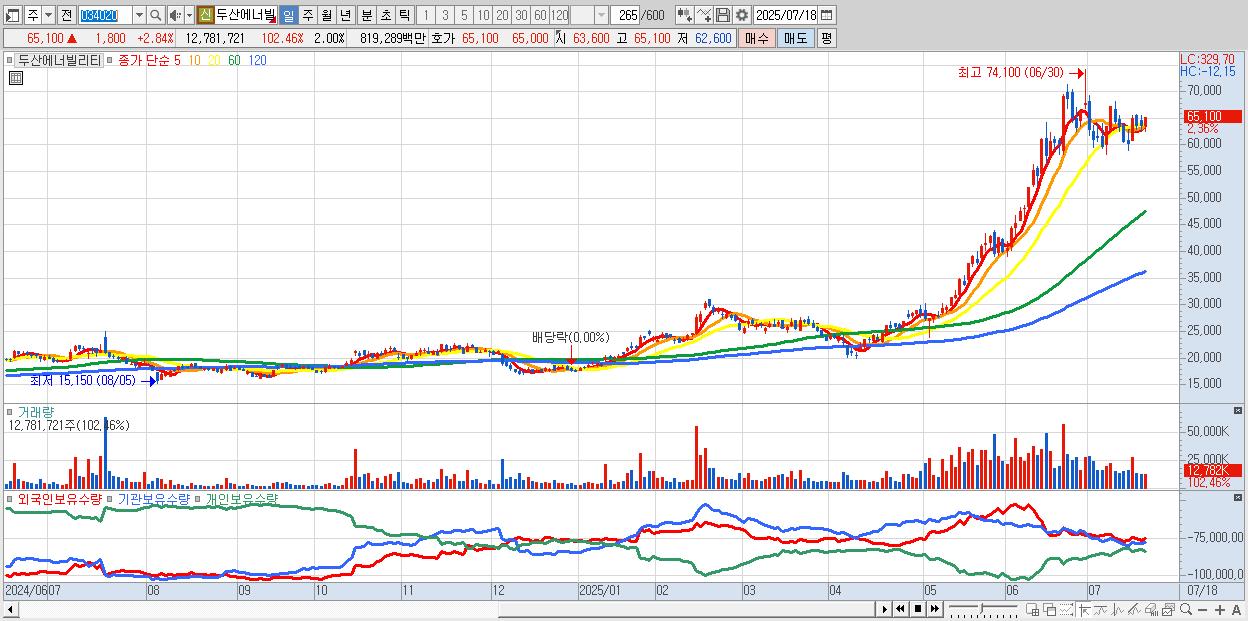
Task: Click the minus zoom-out icon at bottom
Action: [x=1202, y=610]
